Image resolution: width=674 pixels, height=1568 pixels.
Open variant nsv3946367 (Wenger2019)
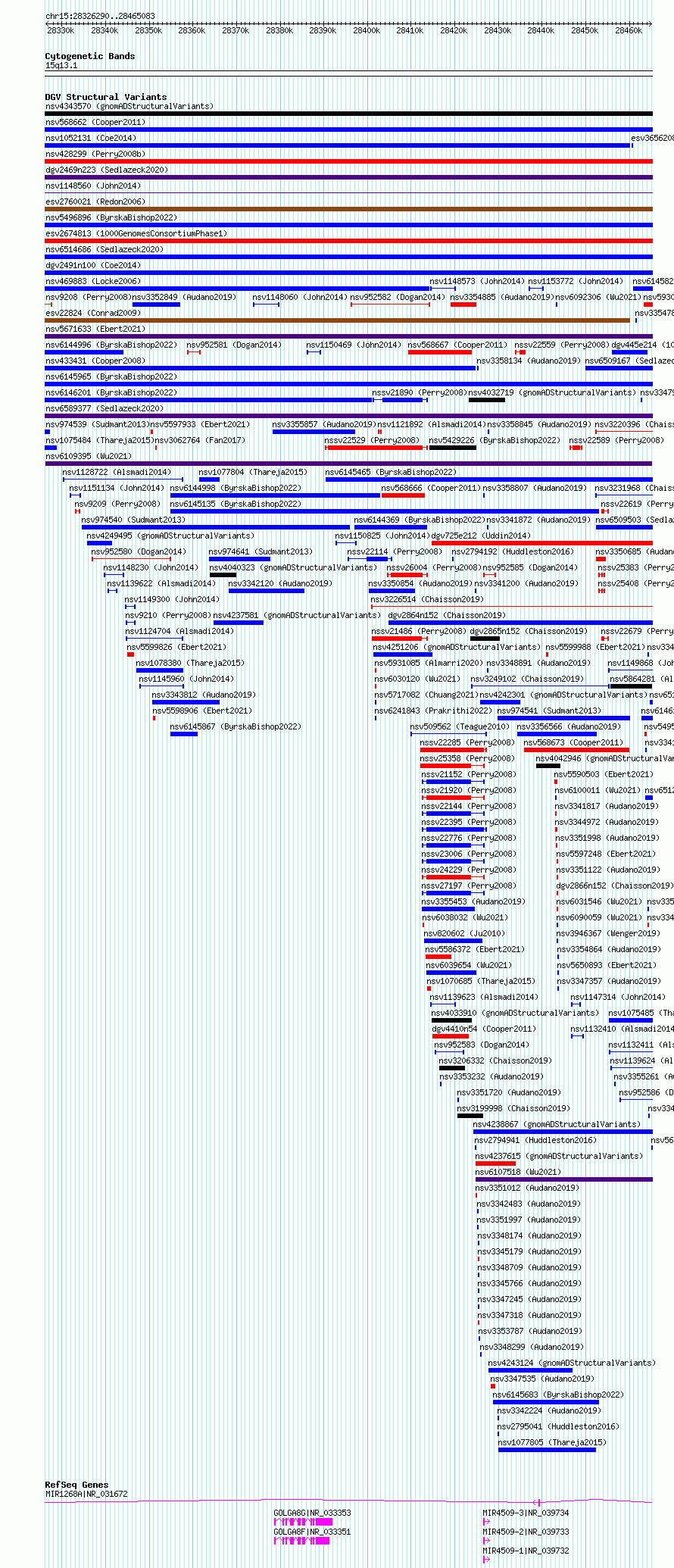[608, 933]
